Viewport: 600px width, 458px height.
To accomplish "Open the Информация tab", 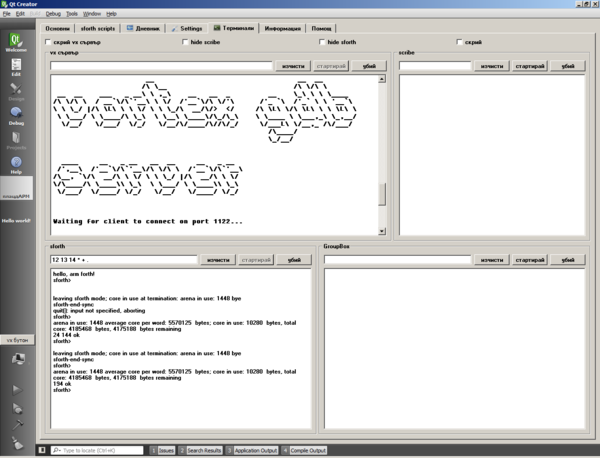I will tap(283, 28).
